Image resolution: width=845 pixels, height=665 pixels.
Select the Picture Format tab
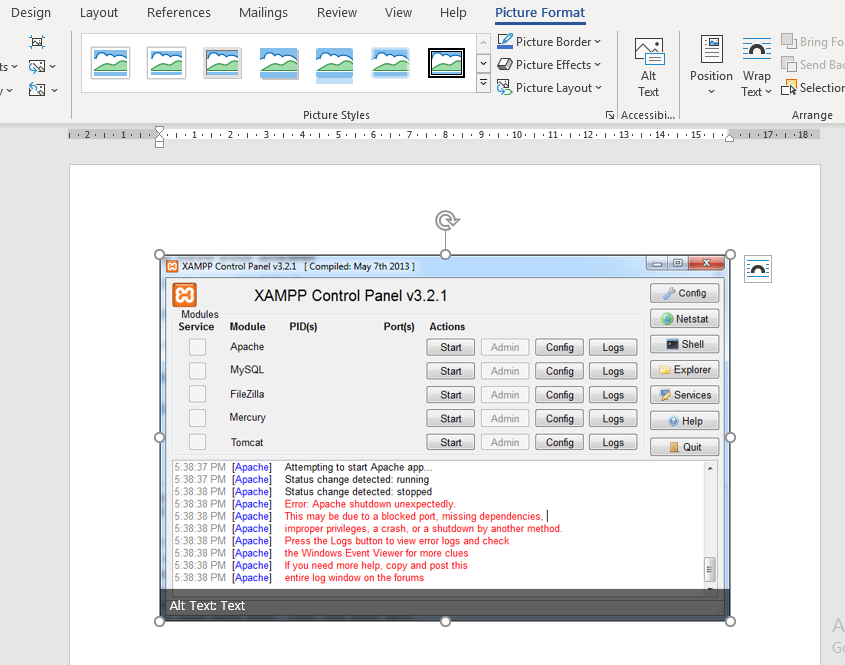click(x=540, y=12)
